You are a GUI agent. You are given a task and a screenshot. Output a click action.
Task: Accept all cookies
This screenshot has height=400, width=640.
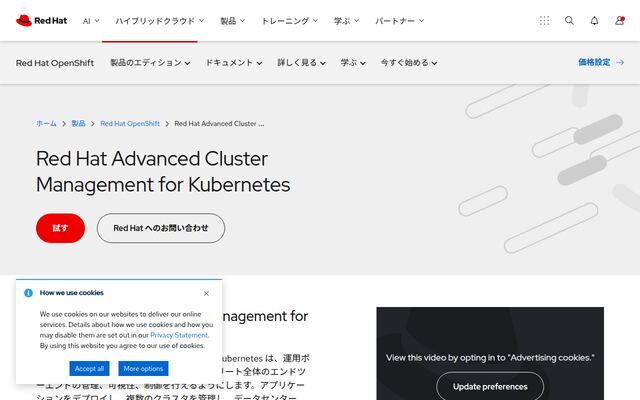[89, 369]
